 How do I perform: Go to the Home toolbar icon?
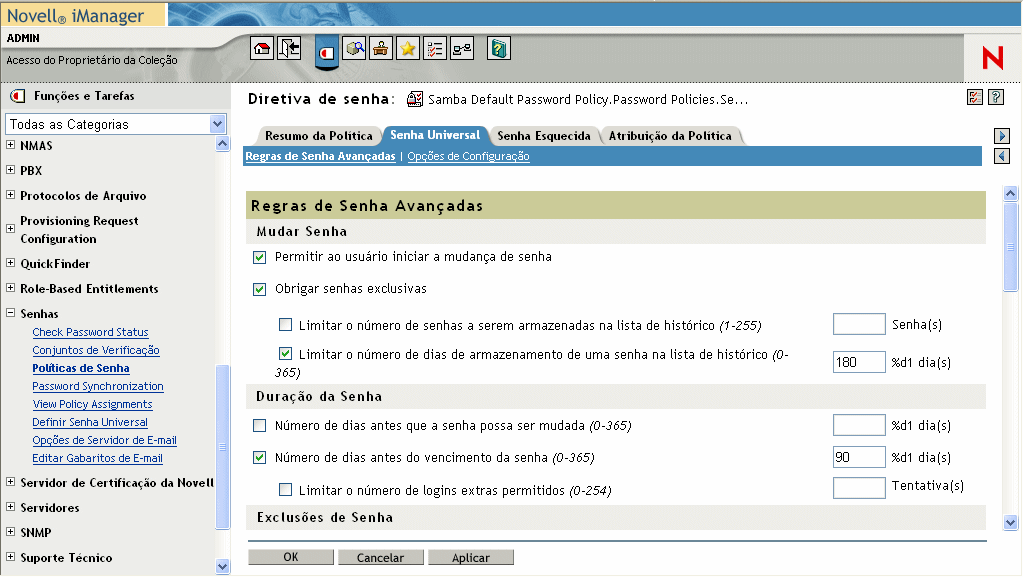262,48
